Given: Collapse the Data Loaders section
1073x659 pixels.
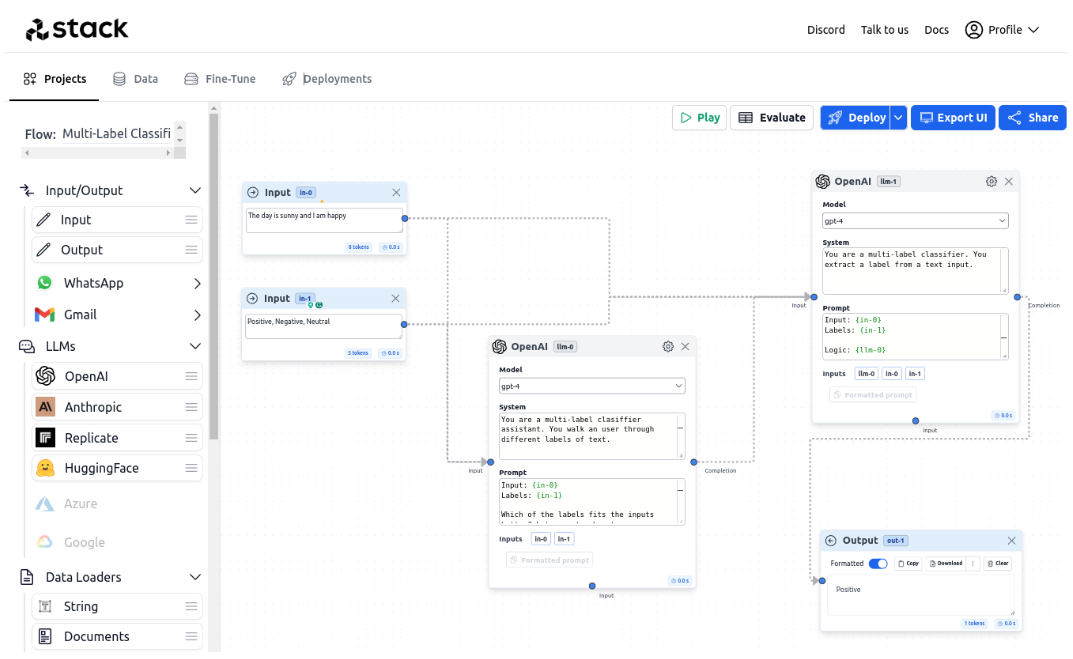Looking at the screenshot, I should pos(195,578).
